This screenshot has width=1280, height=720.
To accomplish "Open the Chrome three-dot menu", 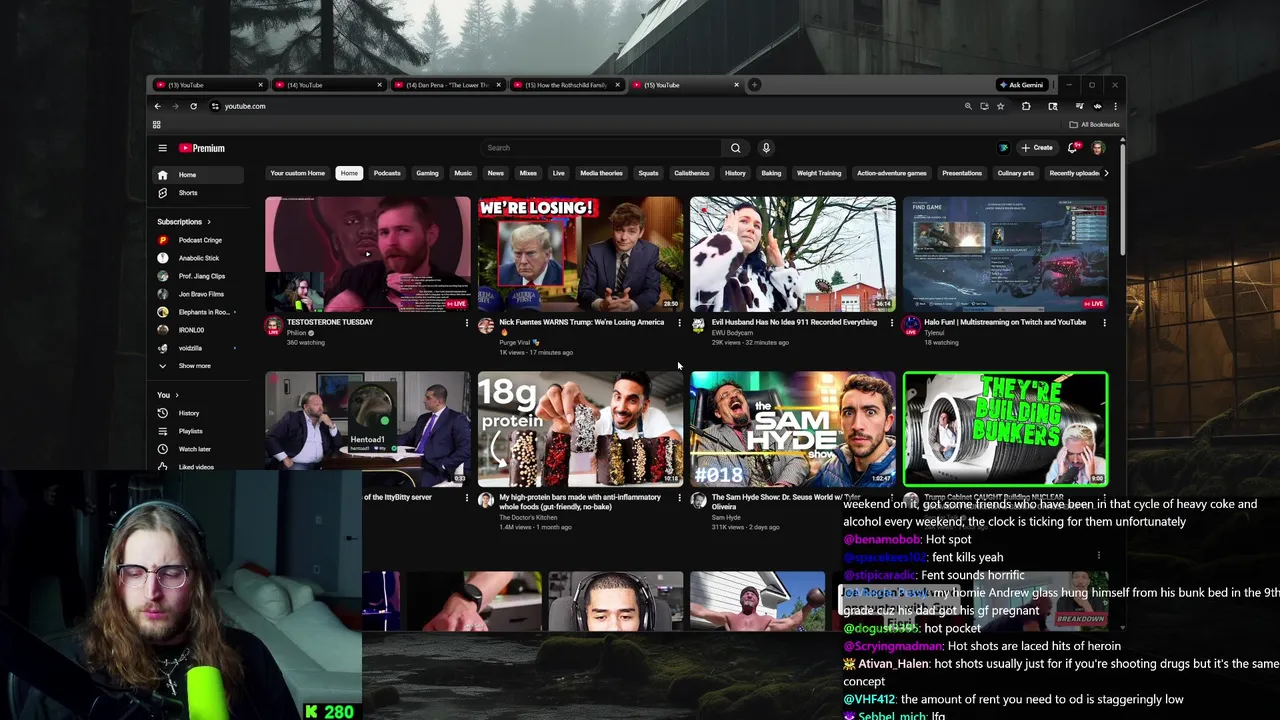I will 1115,106.
